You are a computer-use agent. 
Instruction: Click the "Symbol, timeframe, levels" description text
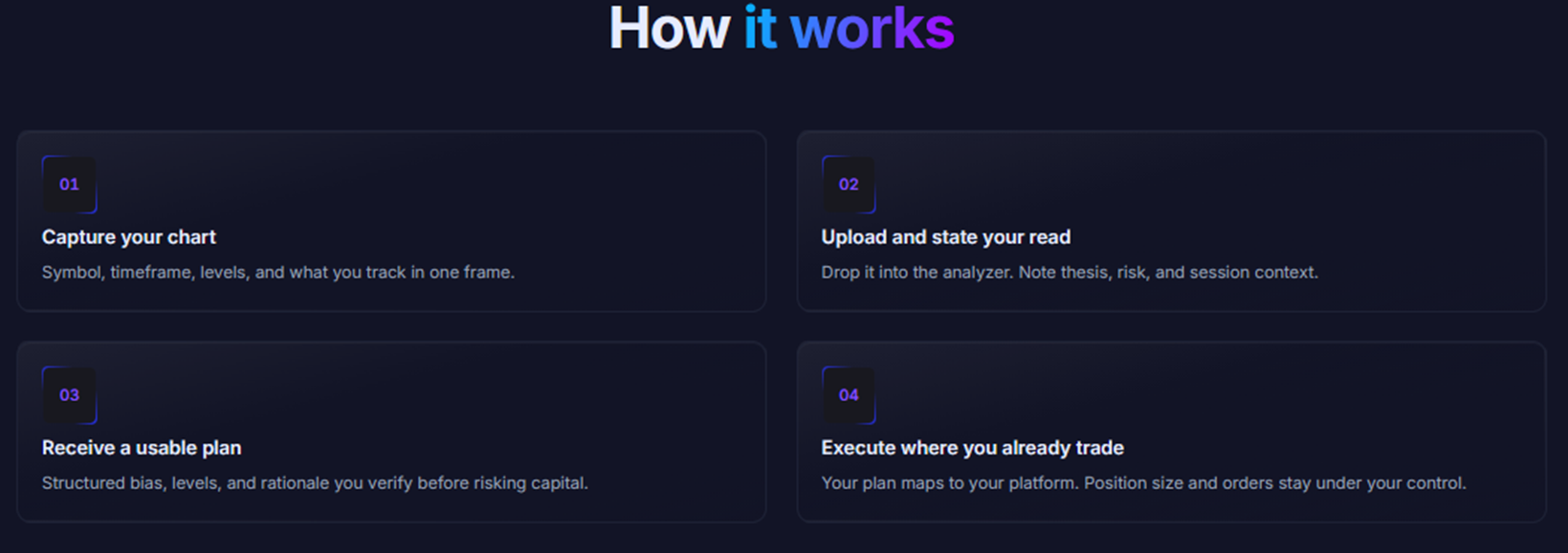(x=278, y=273)
